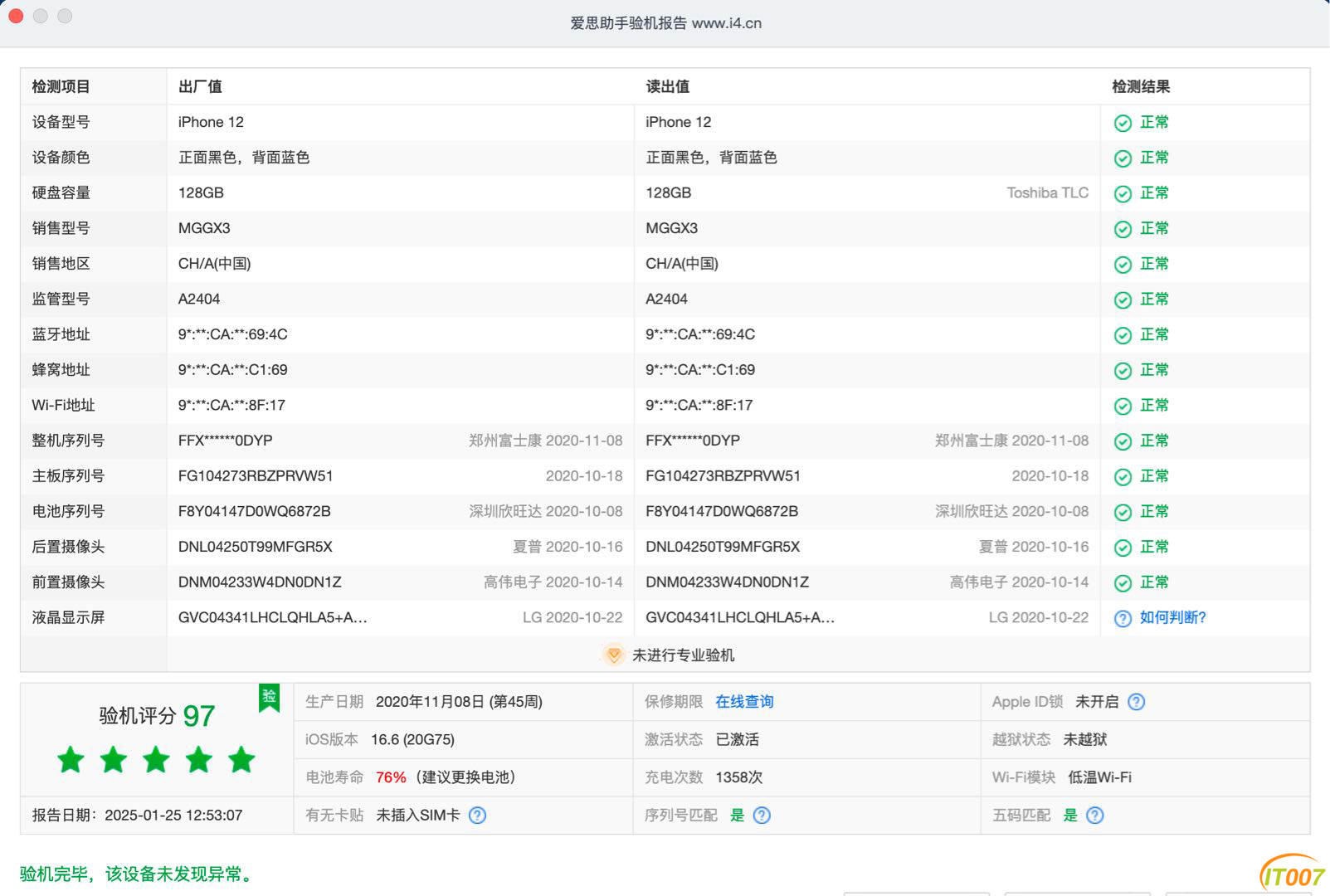Click the 1358次 charge count value

(x=738, y=777)
